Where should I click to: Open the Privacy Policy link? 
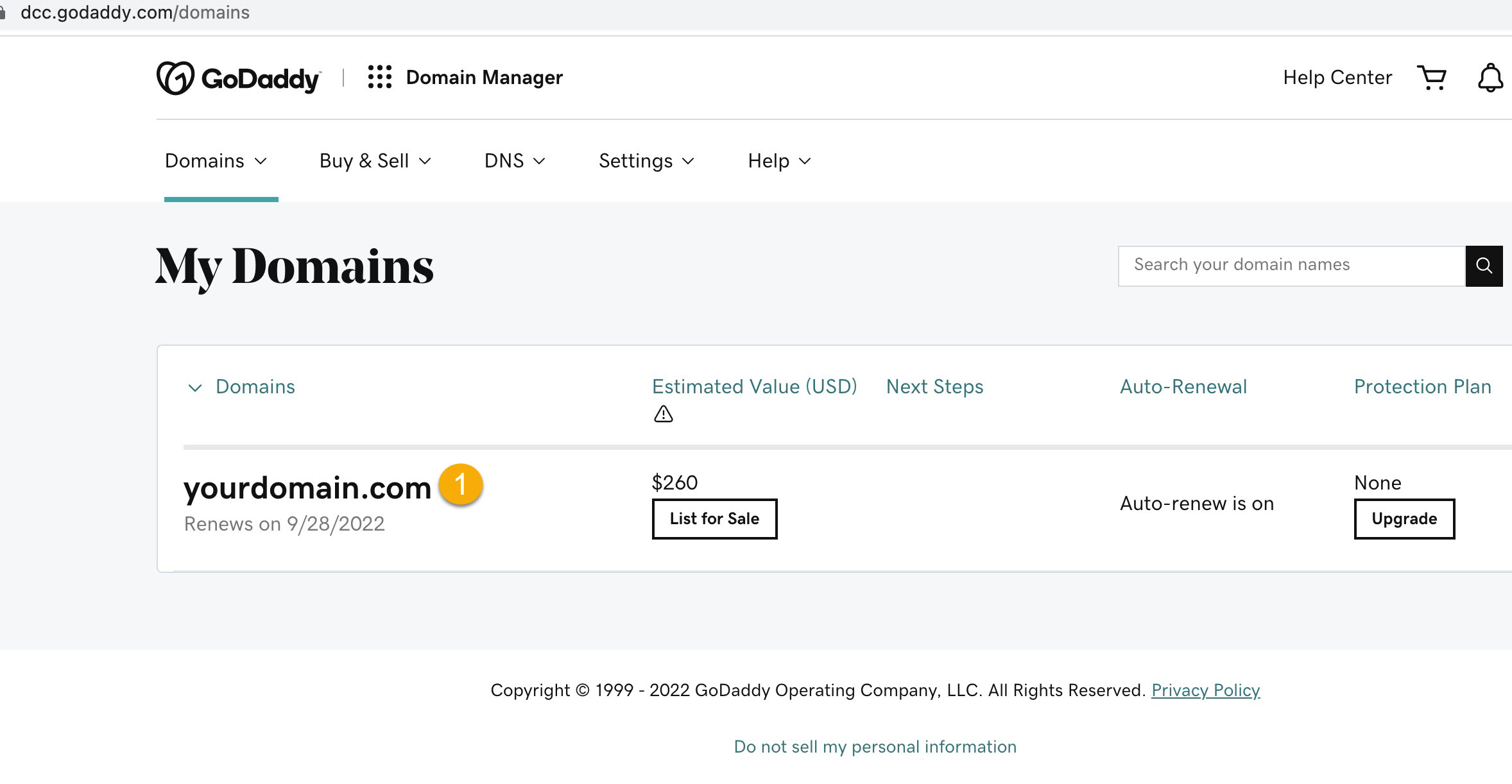(1207, 690)
